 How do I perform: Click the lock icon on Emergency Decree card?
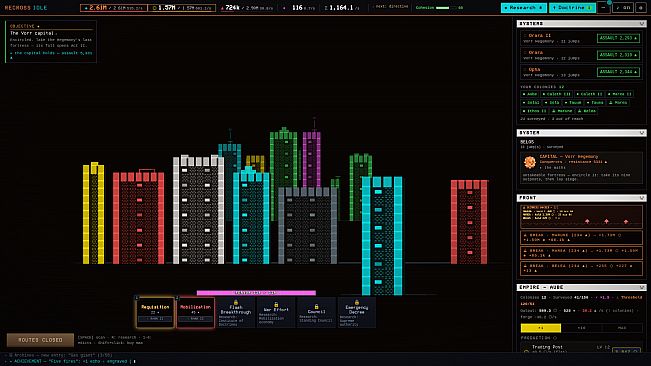point(357,303)
